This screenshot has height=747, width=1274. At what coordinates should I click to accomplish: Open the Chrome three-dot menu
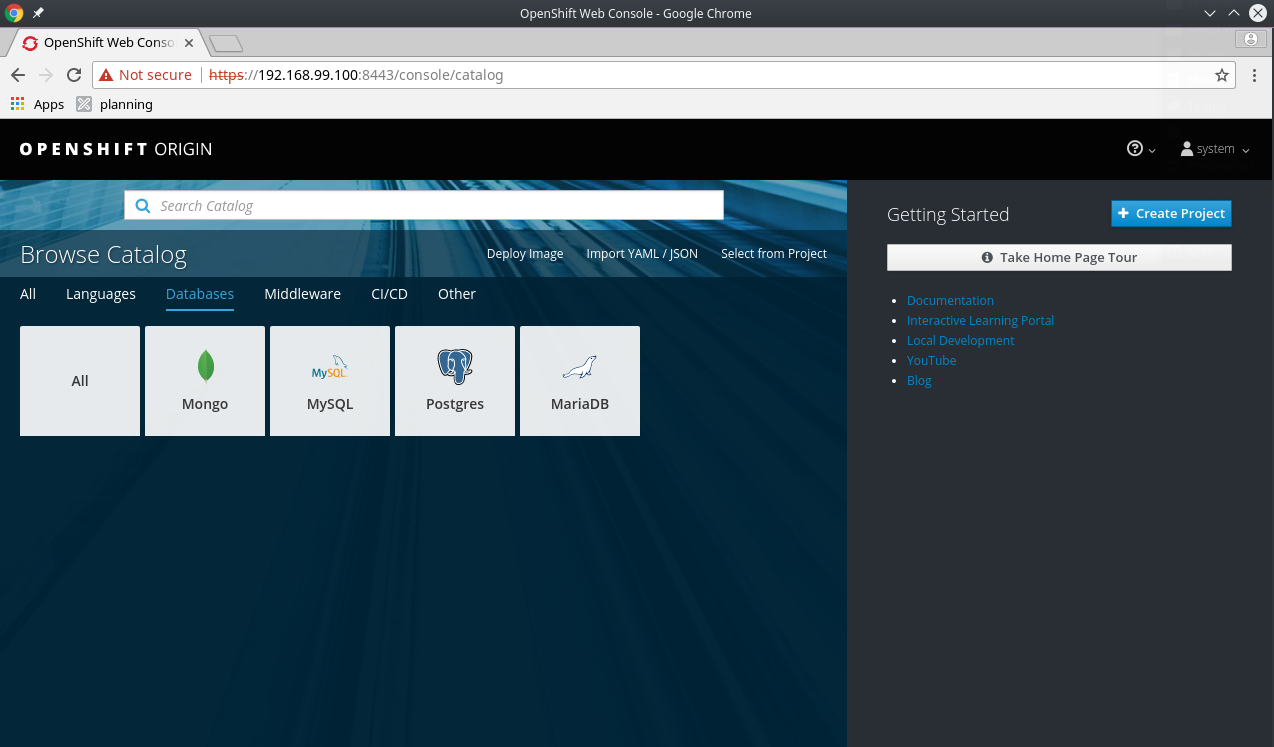(1254, 75)
